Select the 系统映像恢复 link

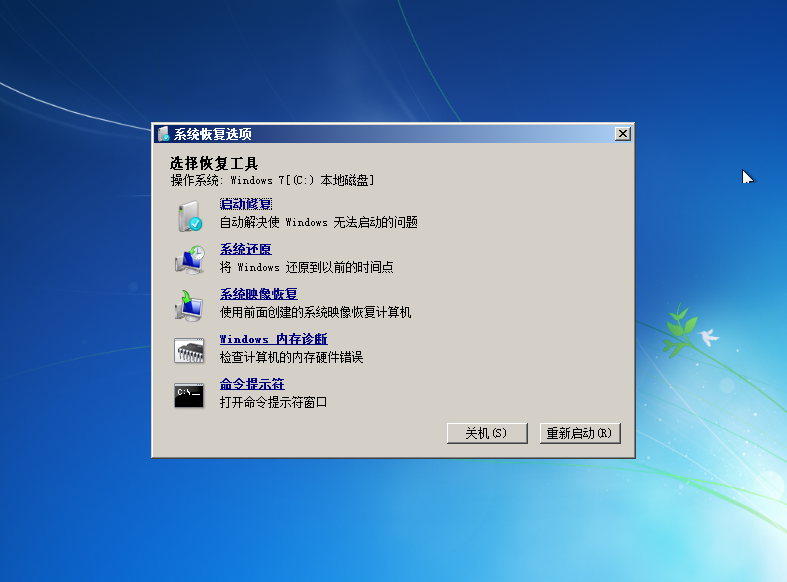tap(258, 294)
